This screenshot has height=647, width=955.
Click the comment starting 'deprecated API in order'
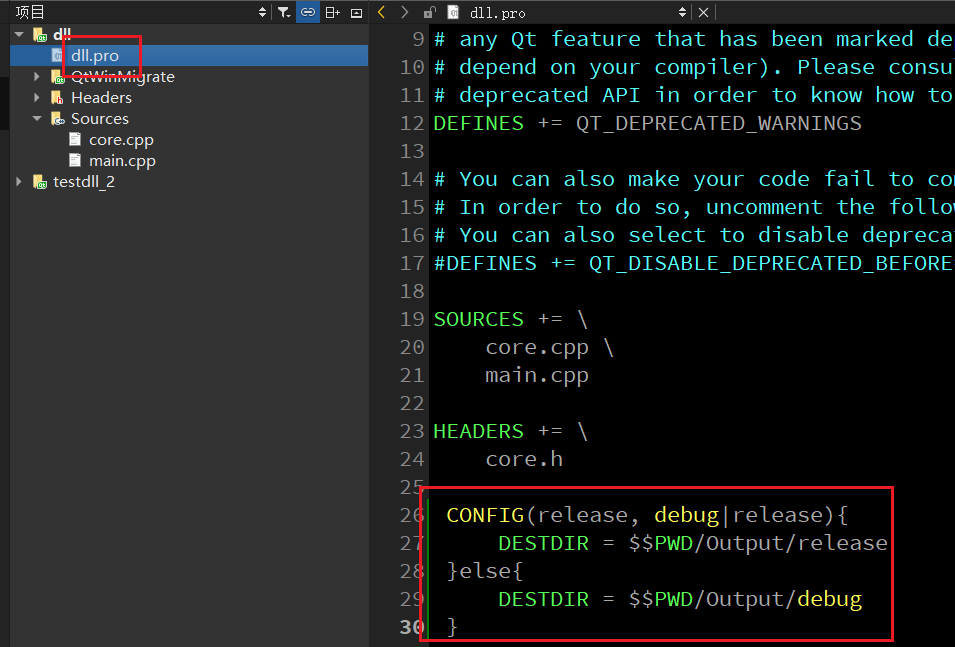coord(694,96)
